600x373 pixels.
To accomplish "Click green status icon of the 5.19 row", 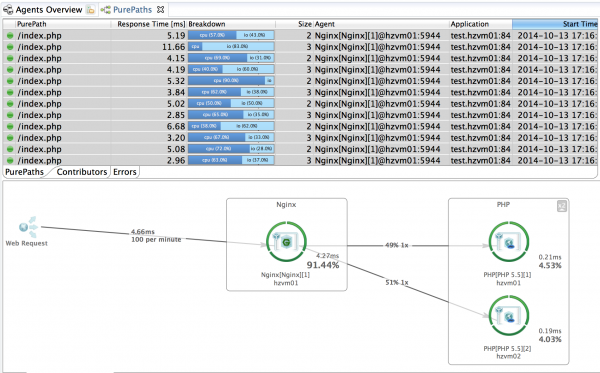I will [10, 36].
